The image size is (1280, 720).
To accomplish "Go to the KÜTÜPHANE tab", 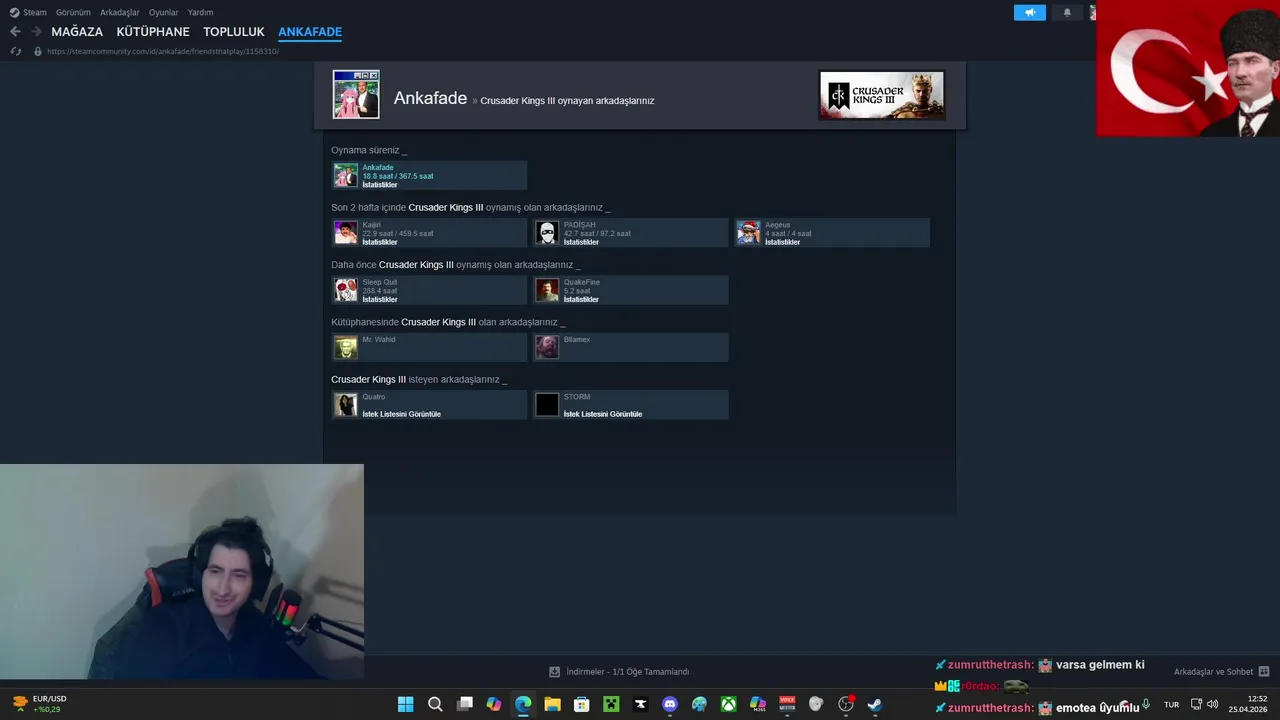I will (x=153, y=32).
